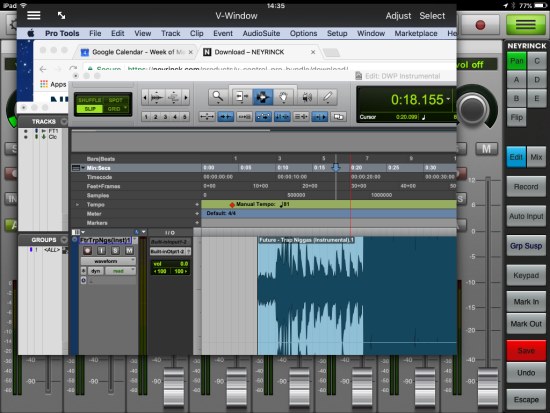Click the horizontal zoom in arrow
Viewport: 550px width, 413px height.
186,97
